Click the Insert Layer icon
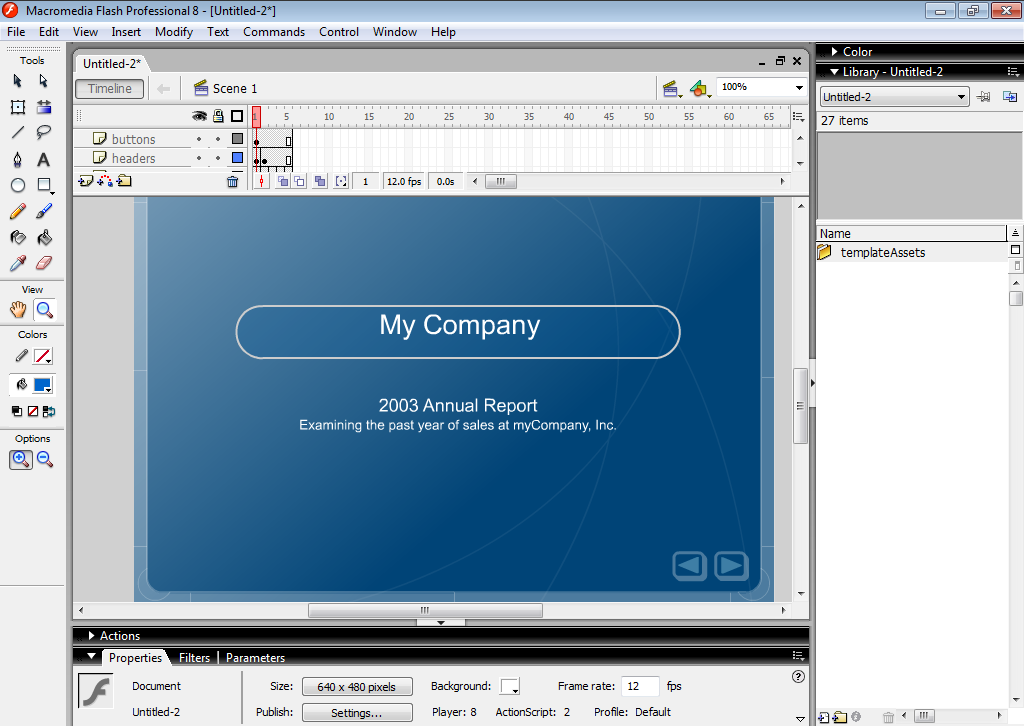The image size is (1024, 726). click(x=86, y=181)
